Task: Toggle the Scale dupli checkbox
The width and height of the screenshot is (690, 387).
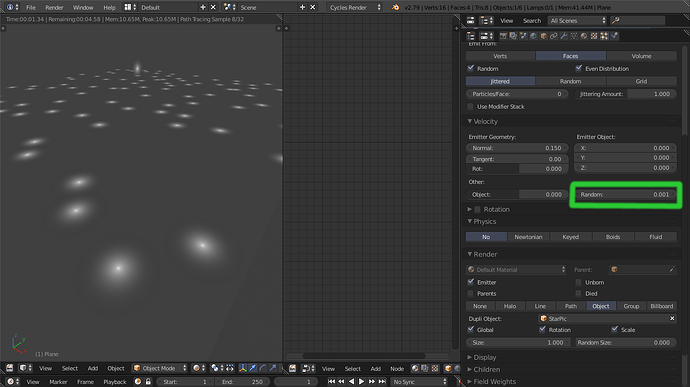Action: point(615,329)
